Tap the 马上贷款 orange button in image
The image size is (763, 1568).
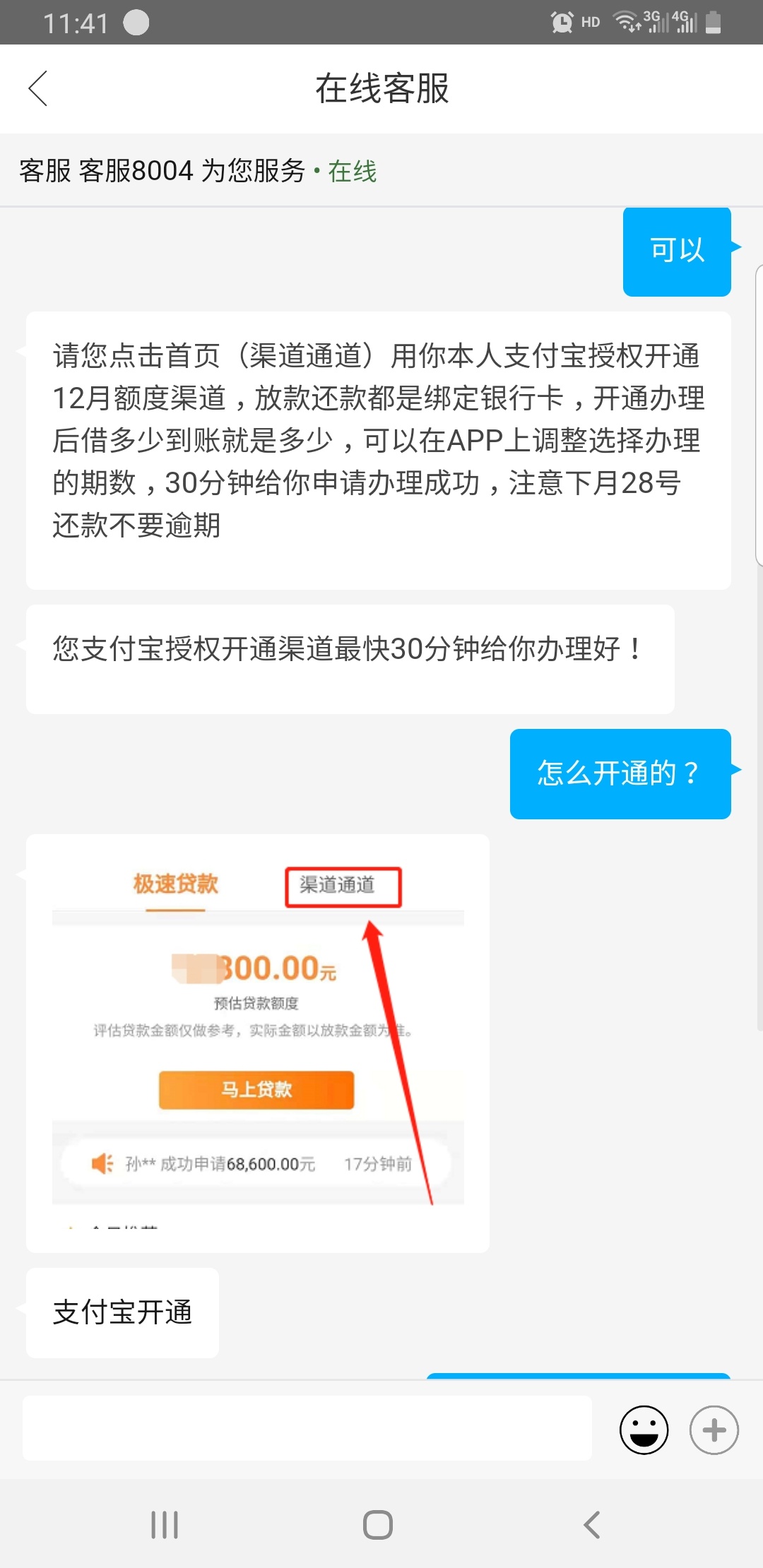pyautogui.click(x=256, y=1090)
